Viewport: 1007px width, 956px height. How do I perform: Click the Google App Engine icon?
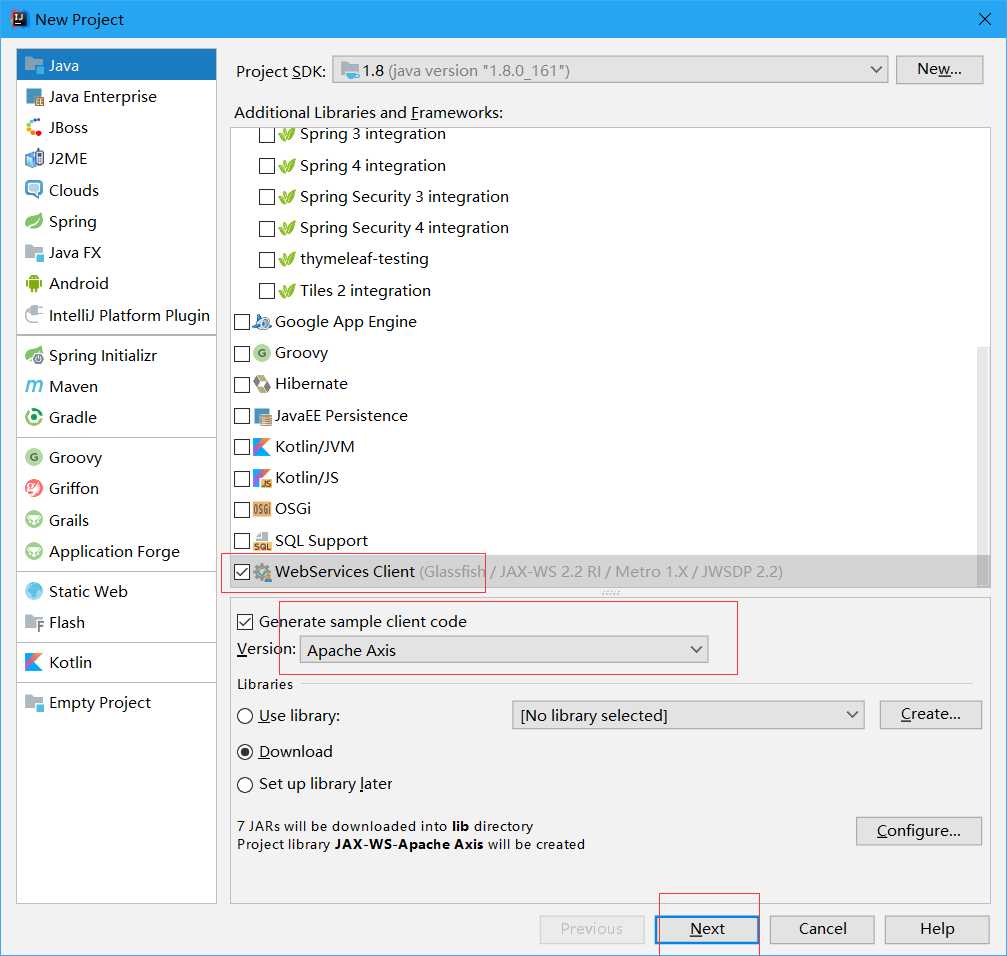tap(262, 322)
